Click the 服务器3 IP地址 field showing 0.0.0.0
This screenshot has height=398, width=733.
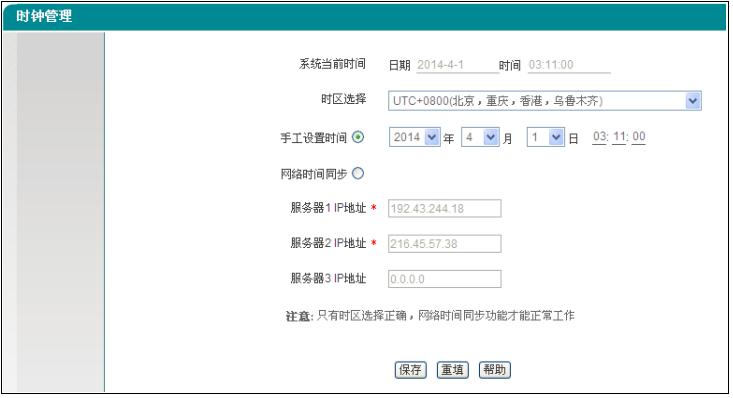[x=445, y=279]
